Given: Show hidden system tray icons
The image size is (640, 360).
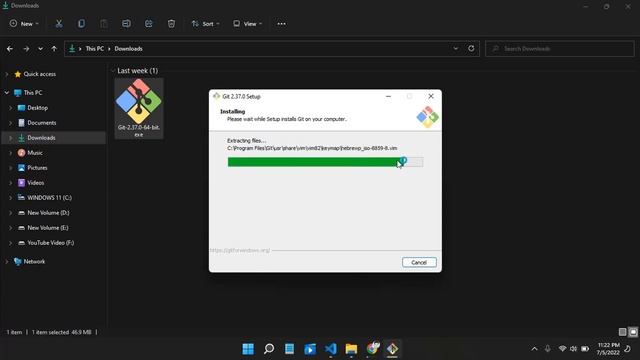Looking at the screenshot, I should pyautogui.click(x=534, y=349).
